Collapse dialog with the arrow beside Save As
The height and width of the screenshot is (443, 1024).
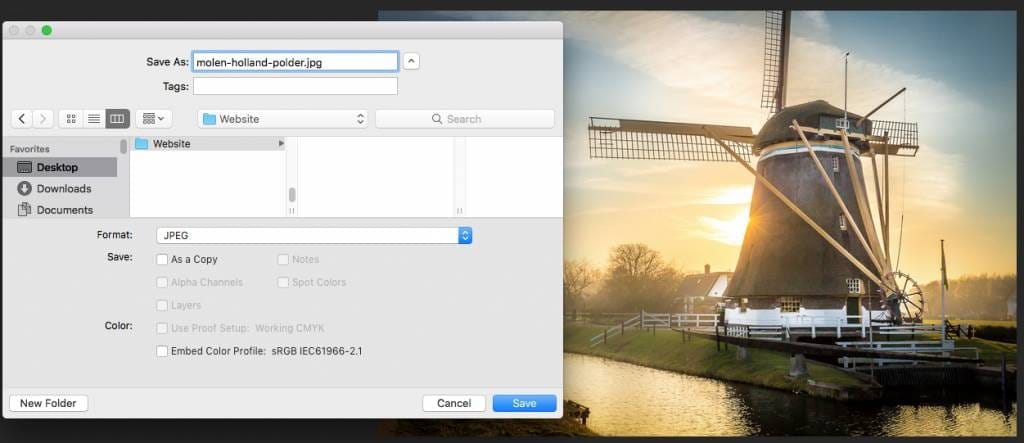click(411, 61)
